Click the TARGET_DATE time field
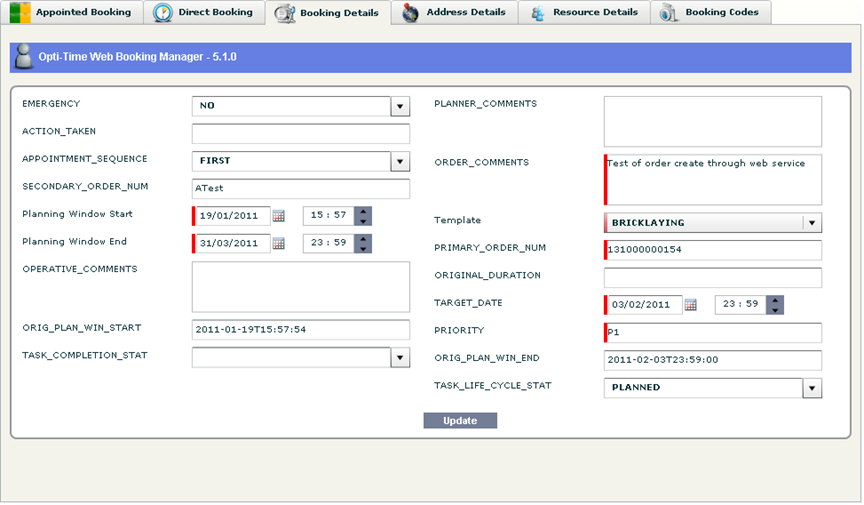 tap(741, 305)
